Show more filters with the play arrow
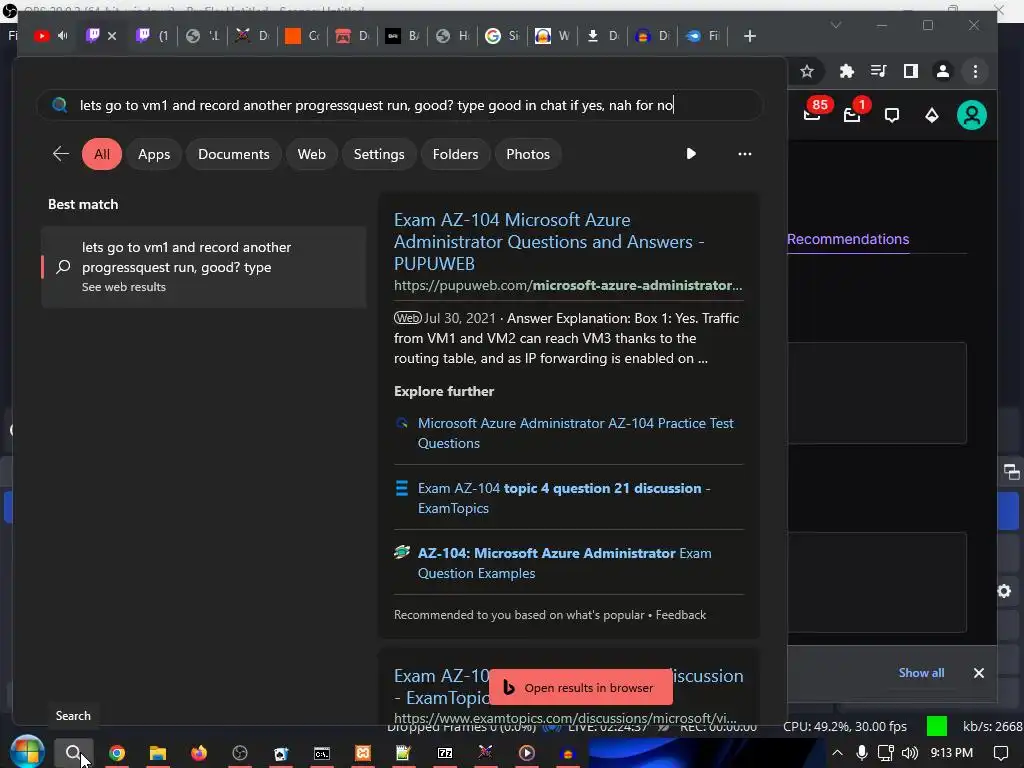This screenshot has width=1024, height=768. pos(691,153)
